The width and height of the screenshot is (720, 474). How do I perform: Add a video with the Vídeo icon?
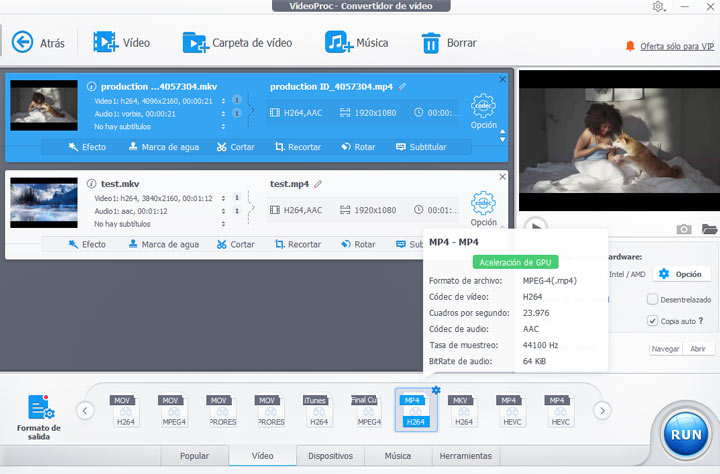pos(106,42)
